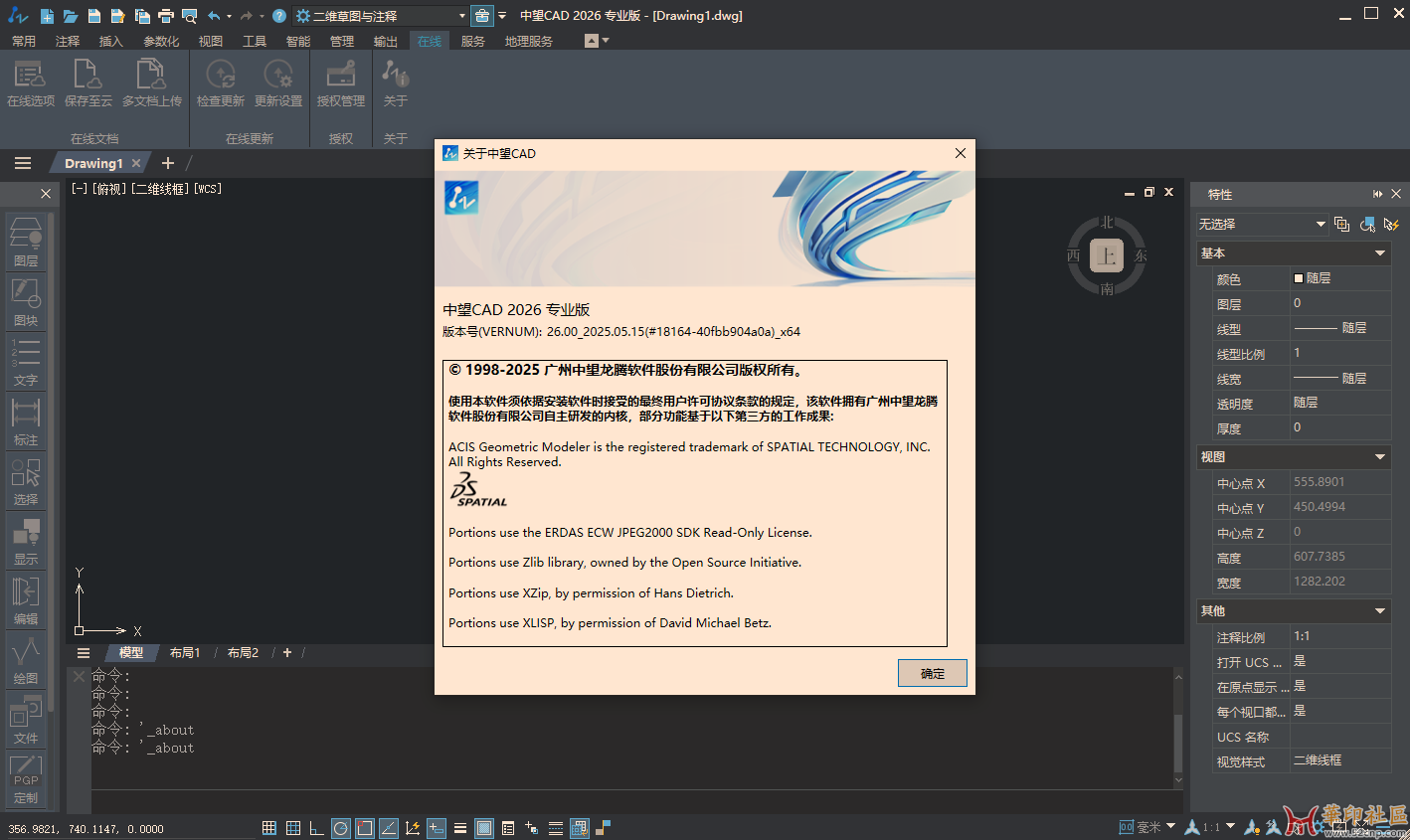Click the 上 face of the view cube
1410x840 pixels.
coord(1107,255)
